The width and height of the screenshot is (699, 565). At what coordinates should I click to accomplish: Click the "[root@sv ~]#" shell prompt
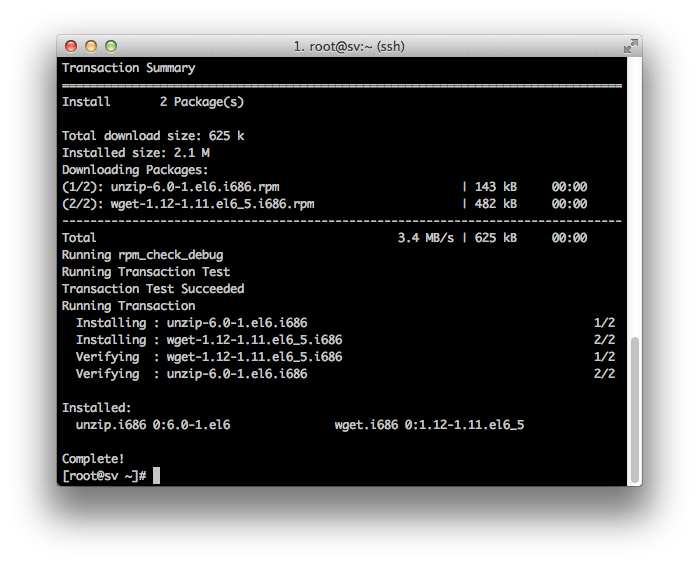point(104,476)
